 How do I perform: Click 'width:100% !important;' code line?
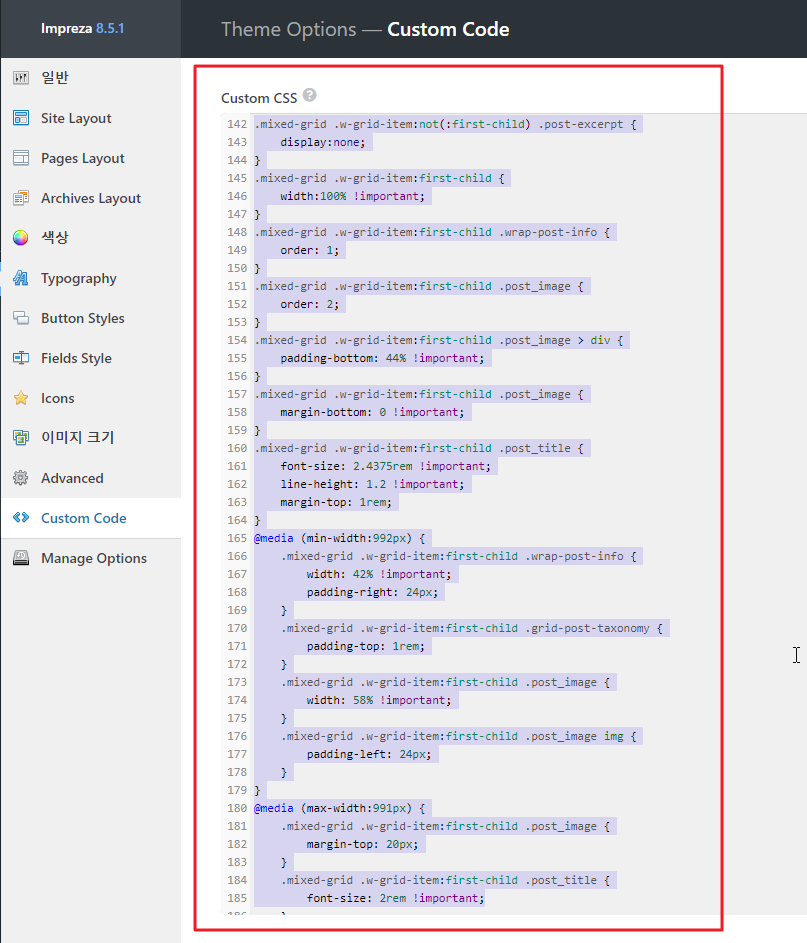[352, 196]
